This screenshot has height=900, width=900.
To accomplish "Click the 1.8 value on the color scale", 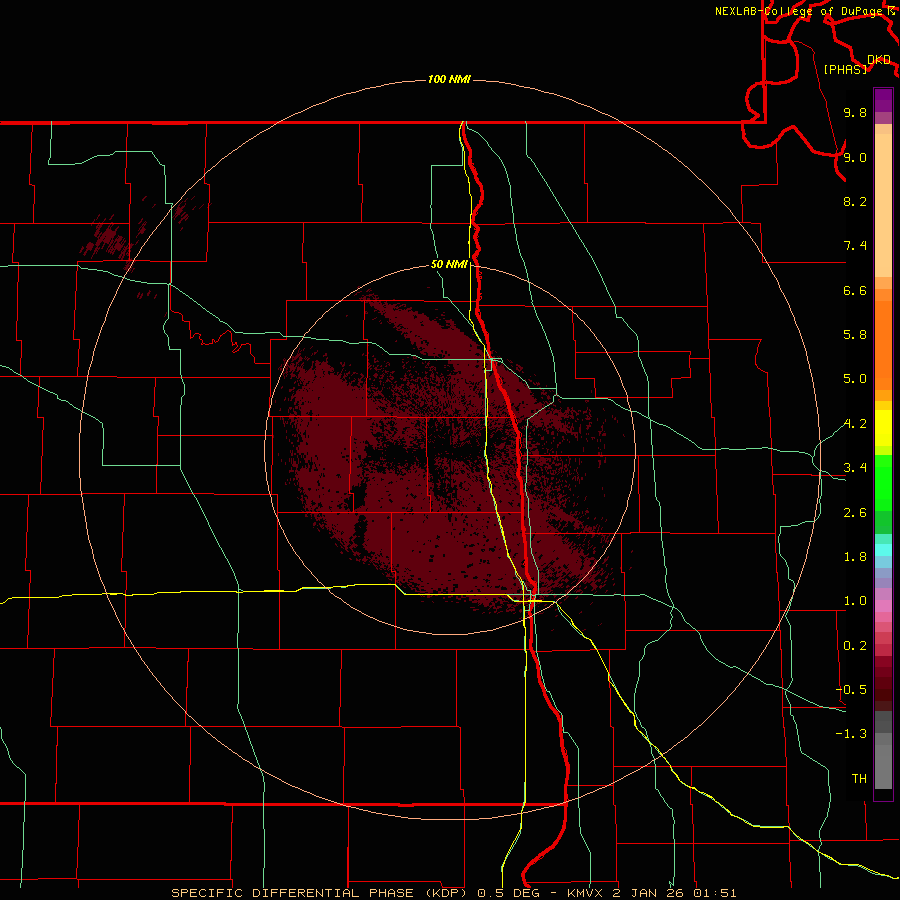I will click(855, 556).
